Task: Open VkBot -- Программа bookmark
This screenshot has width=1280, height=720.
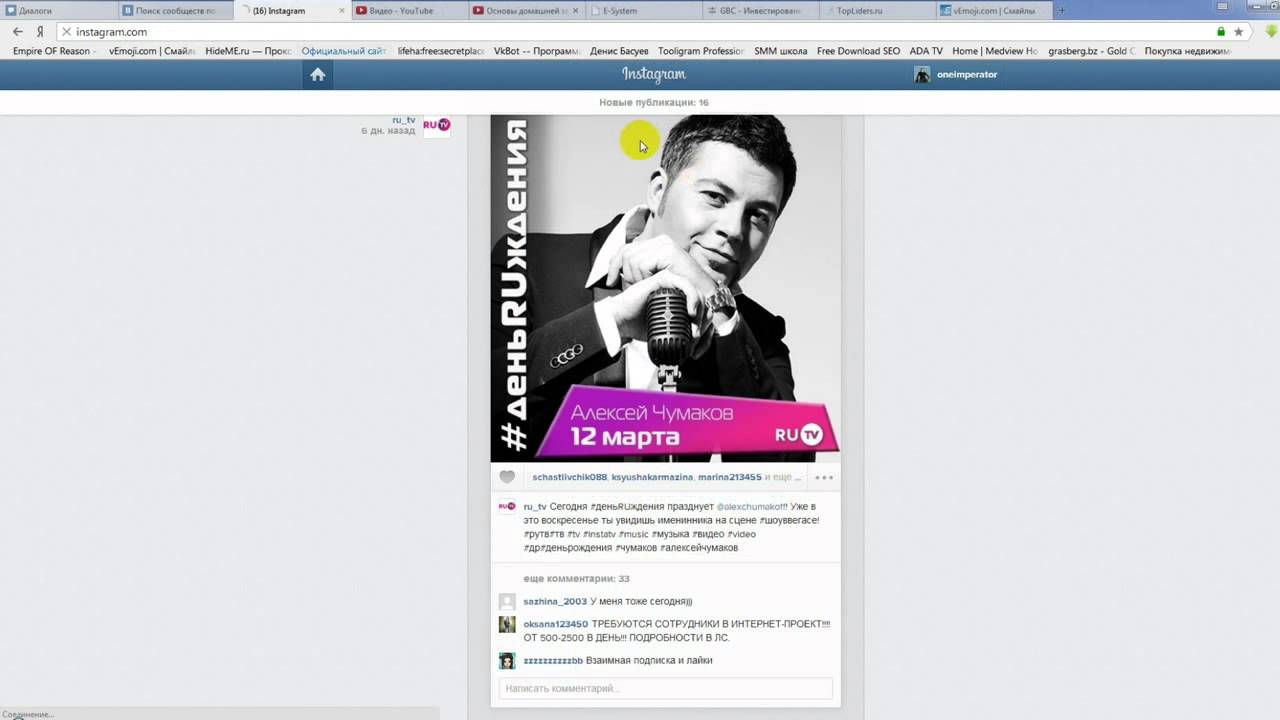Action: pyautogui.click(x=537, y=51)
